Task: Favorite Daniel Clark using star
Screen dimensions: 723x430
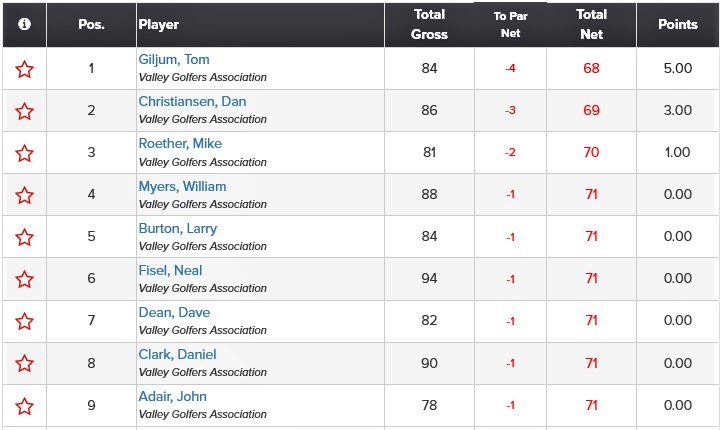Action: [x=24, y=364]
